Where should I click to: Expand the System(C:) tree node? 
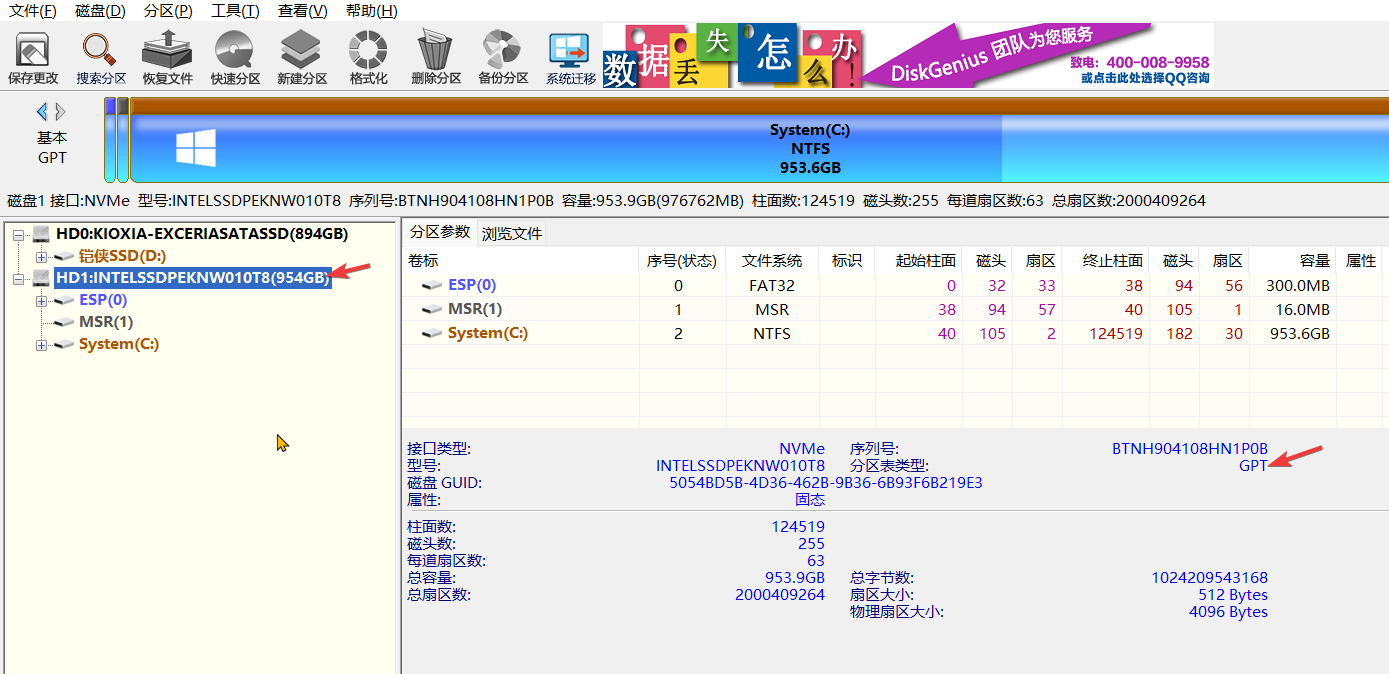coord(41,345)
